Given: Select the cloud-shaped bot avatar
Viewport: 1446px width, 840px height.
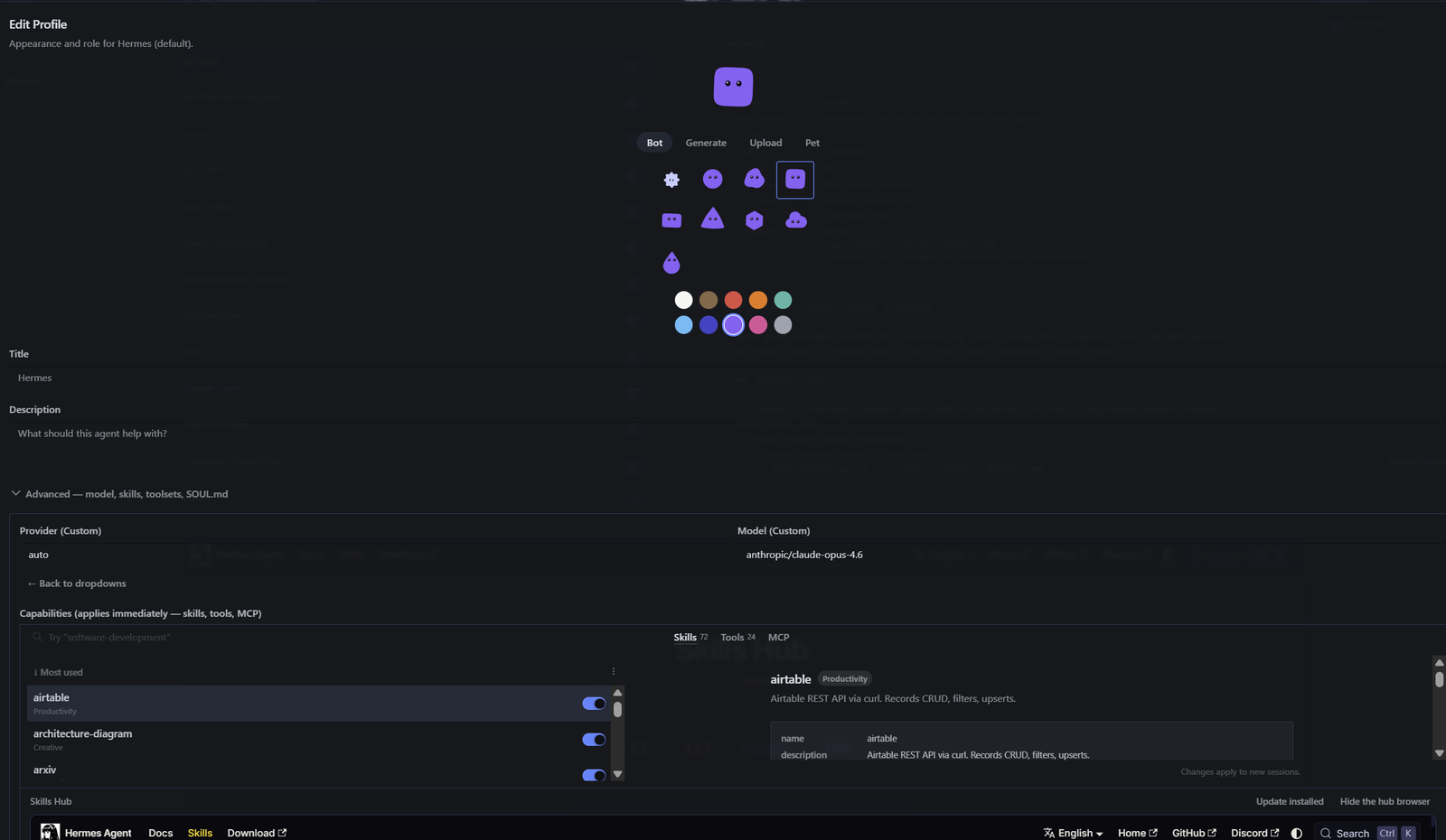Looking at the screenshot, I should click(796, 220).
